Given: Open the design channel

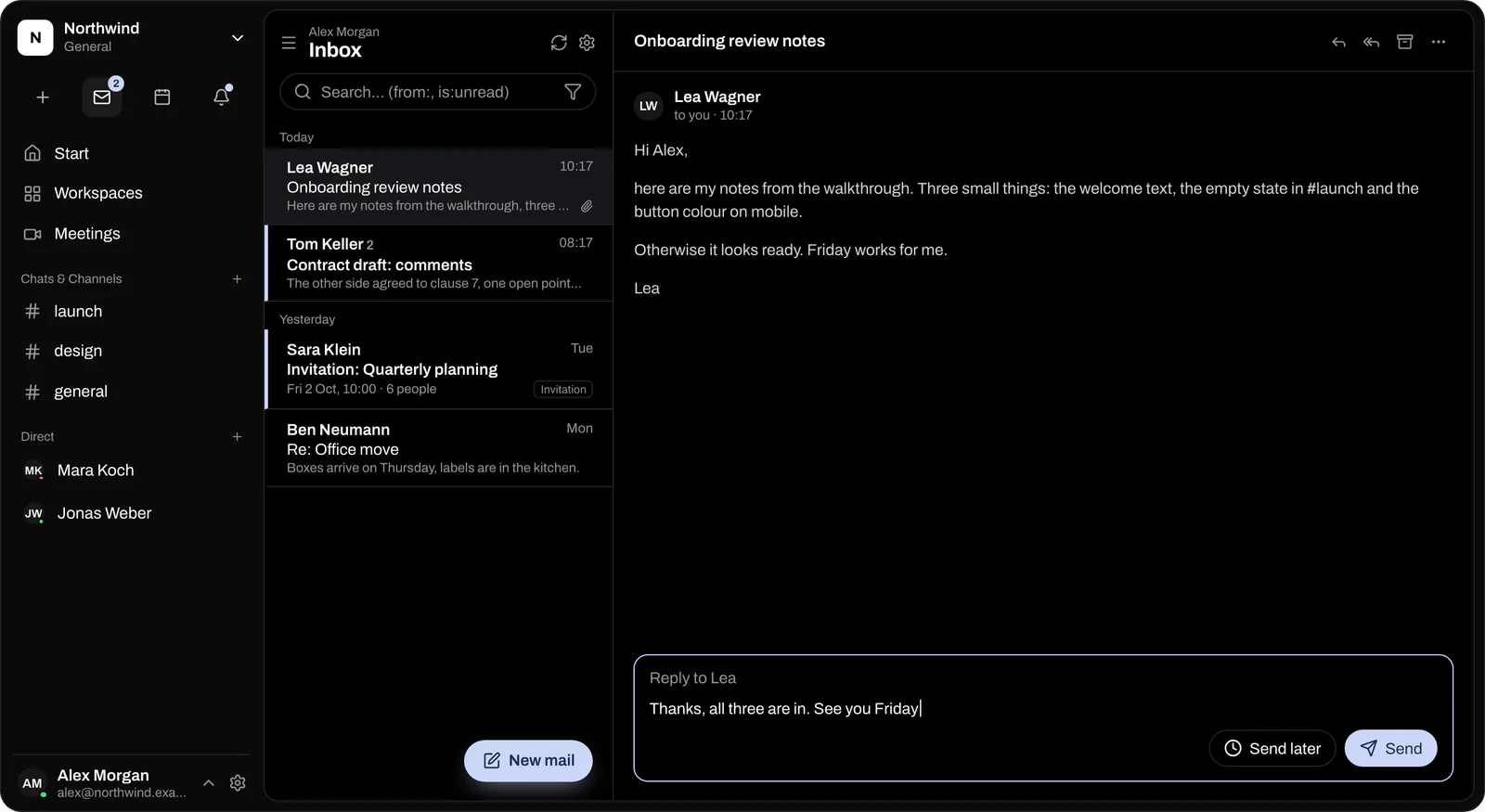Looking at the screenshot, I should pyautogui.click(x=132, y=351).
